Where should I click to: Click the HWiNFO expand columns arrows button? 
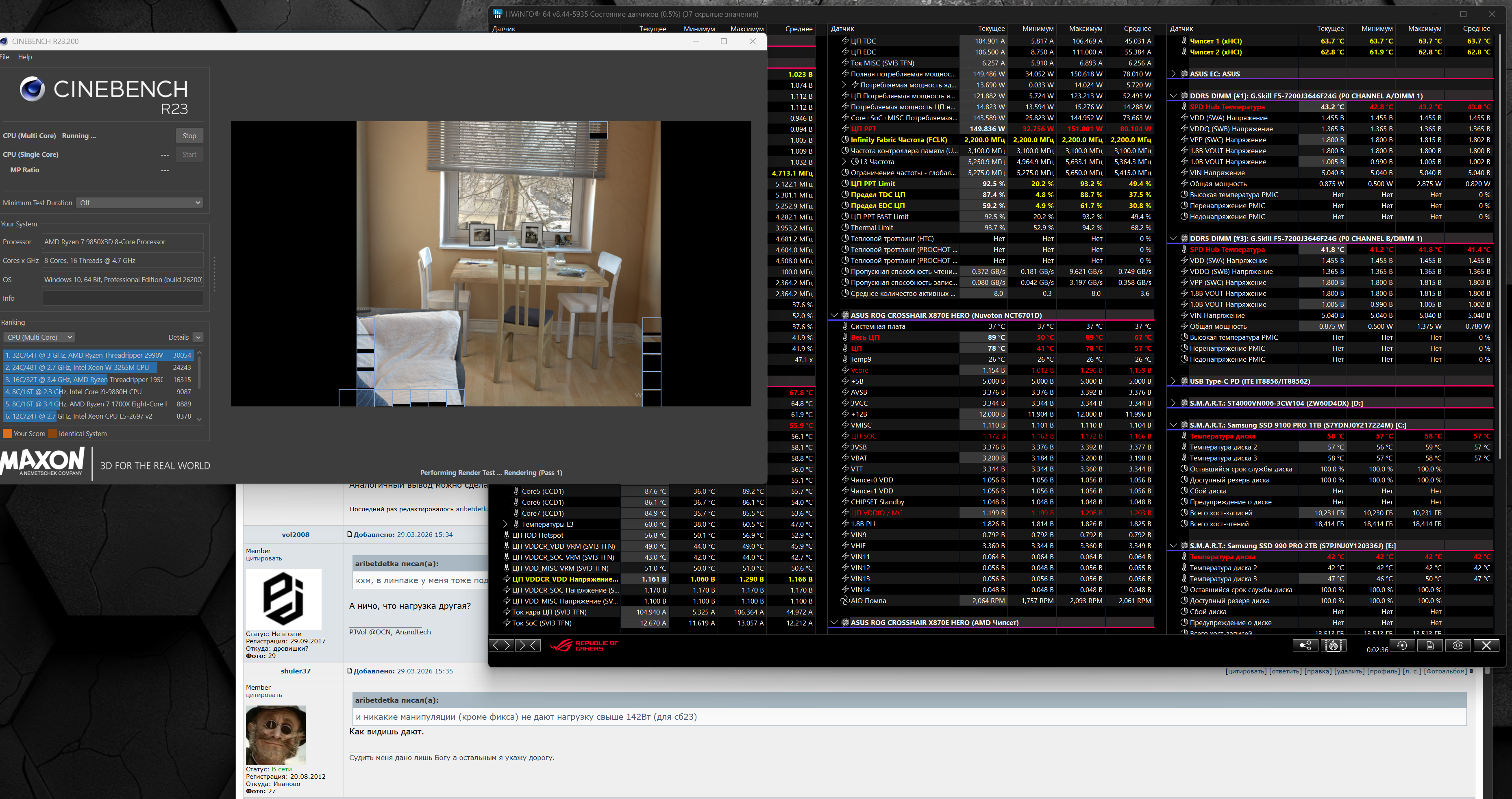click(500, 645)
